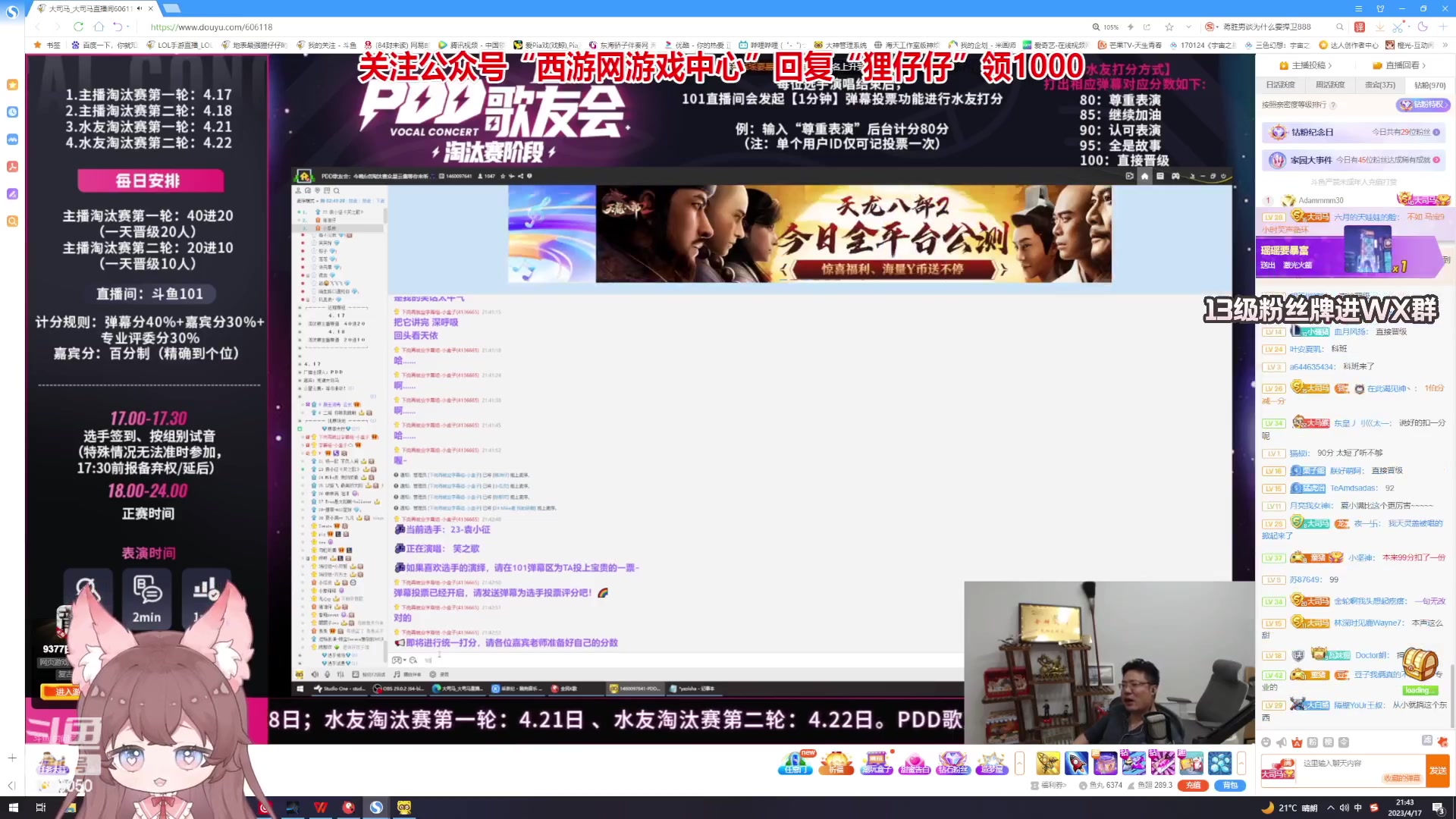Click the browser address bar URL
Screen dimensions: 1456x819
211,27
